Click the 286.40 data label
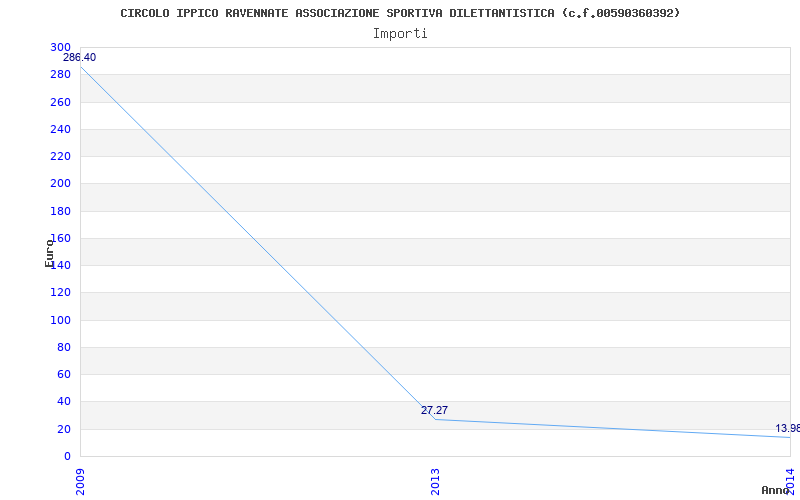 pos(79,58)
